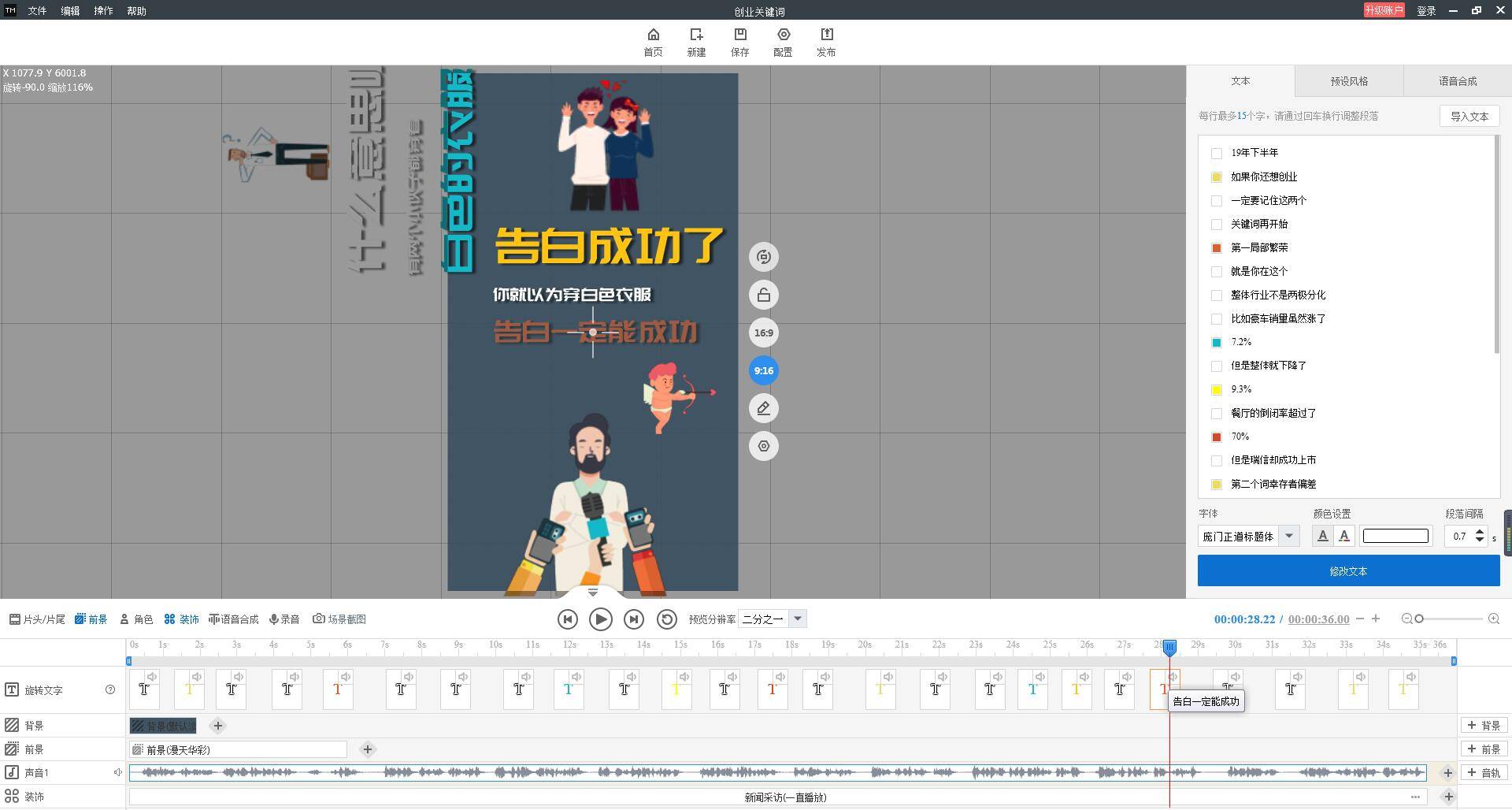1512x810 pixels.
Task: Click the lock icon beside the canvas
Action: coord(763,295)
